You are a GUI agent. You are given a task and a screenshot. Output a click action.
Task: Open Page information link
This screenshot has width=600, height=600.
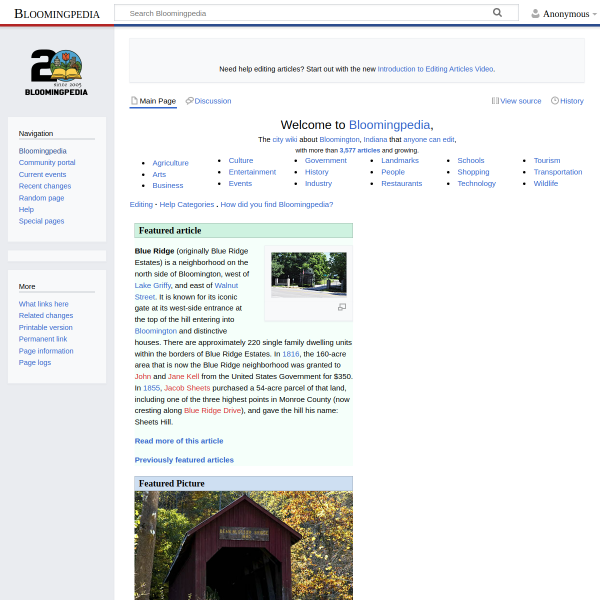(x=46, y=351)
